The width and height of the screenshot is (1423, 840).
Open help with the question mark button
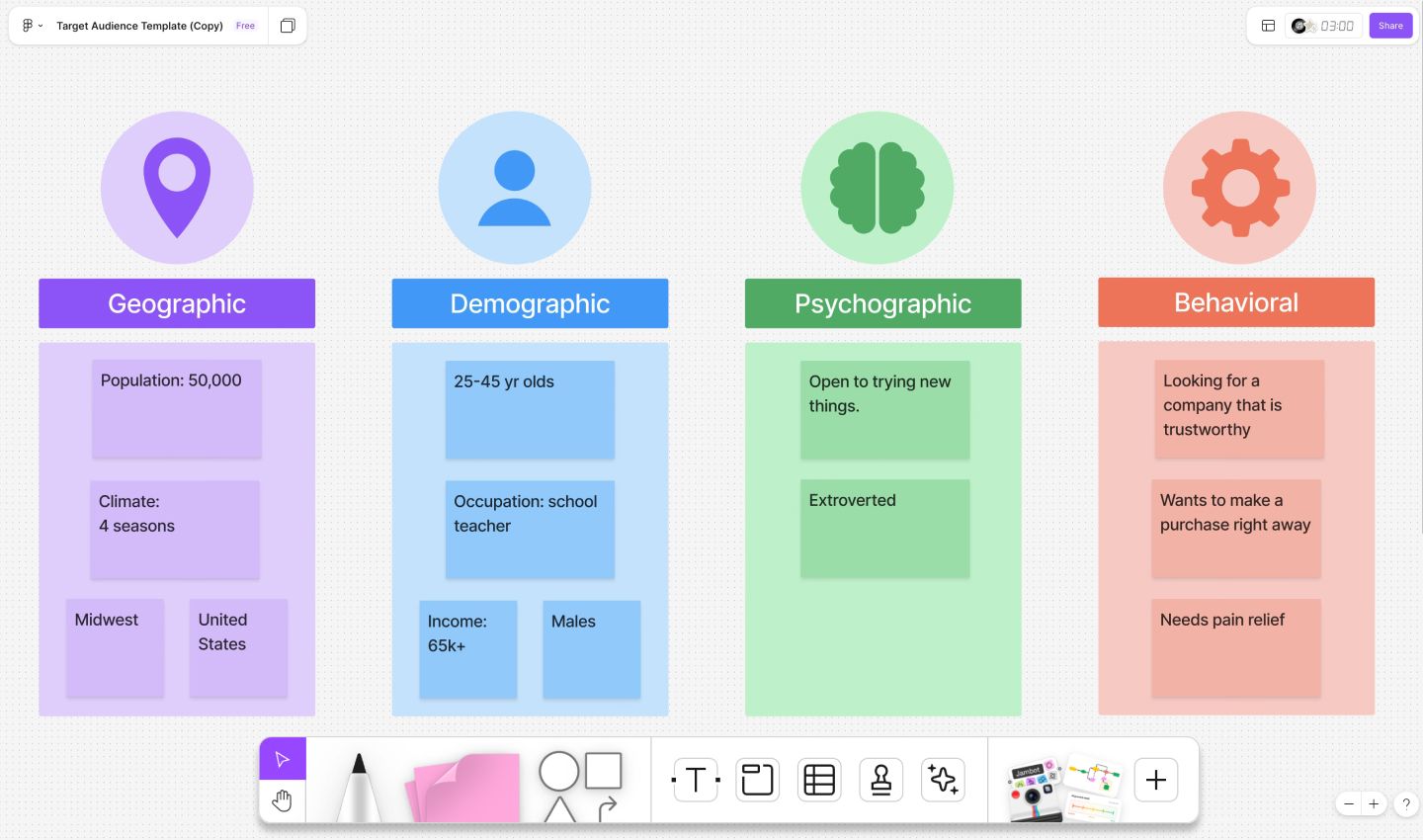(x=1406, y=803)
